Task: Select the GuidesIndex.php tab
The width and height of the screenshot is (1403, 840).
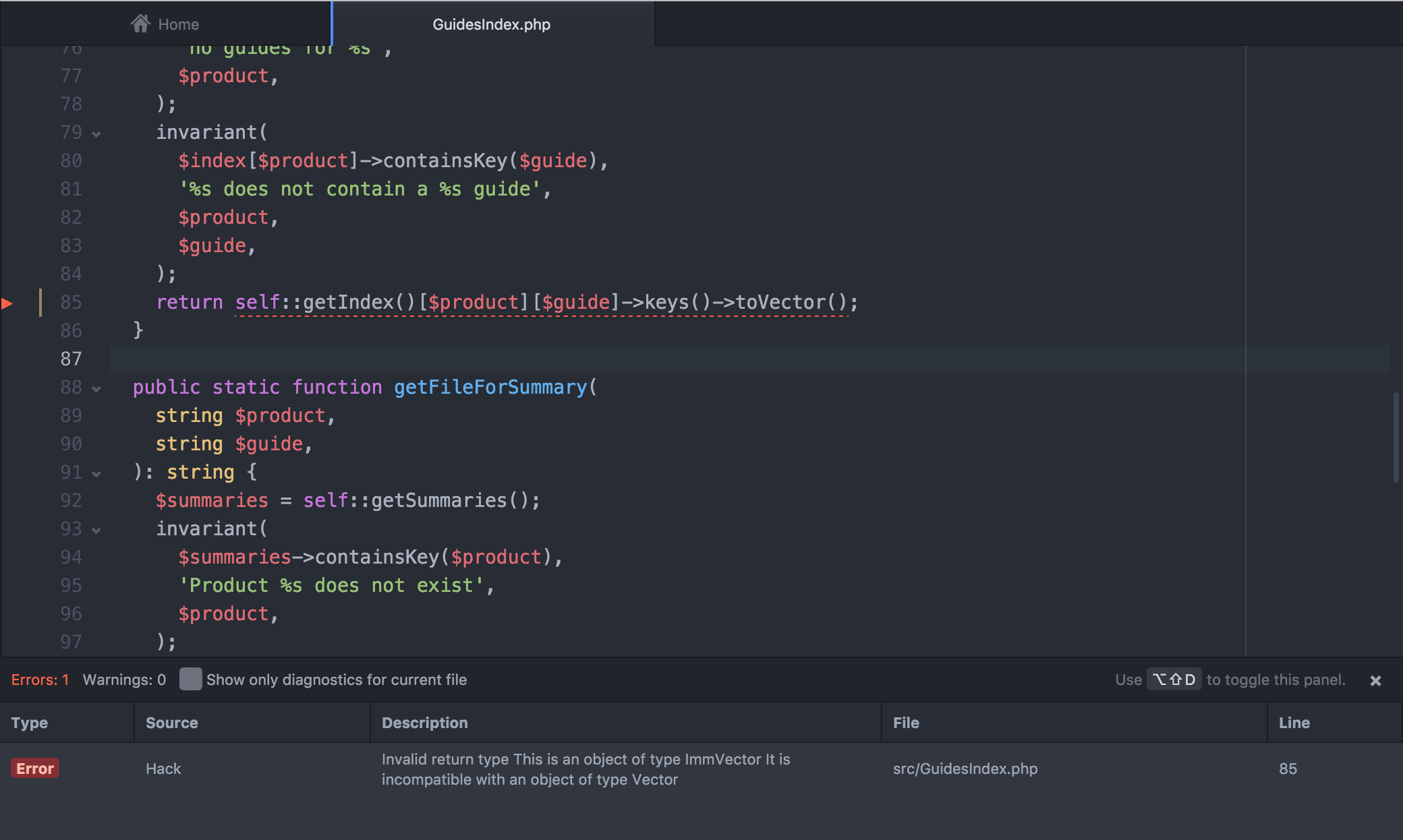Action: click(x=492, y=24)
